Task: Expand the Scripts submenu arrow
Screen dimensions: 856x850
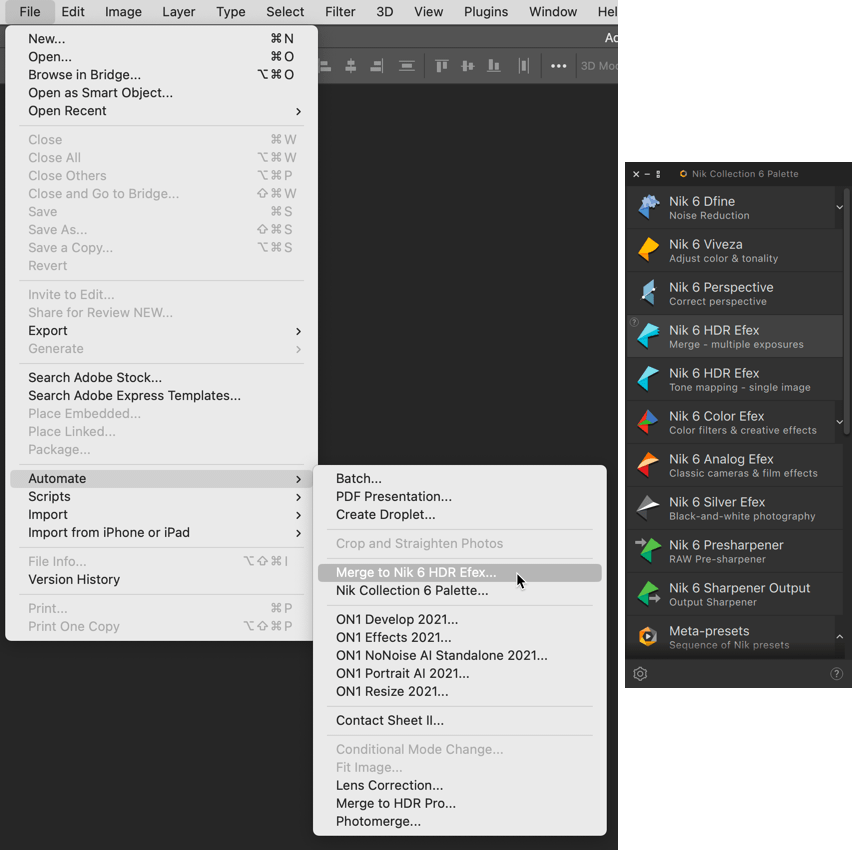Action: pos(298,497)
